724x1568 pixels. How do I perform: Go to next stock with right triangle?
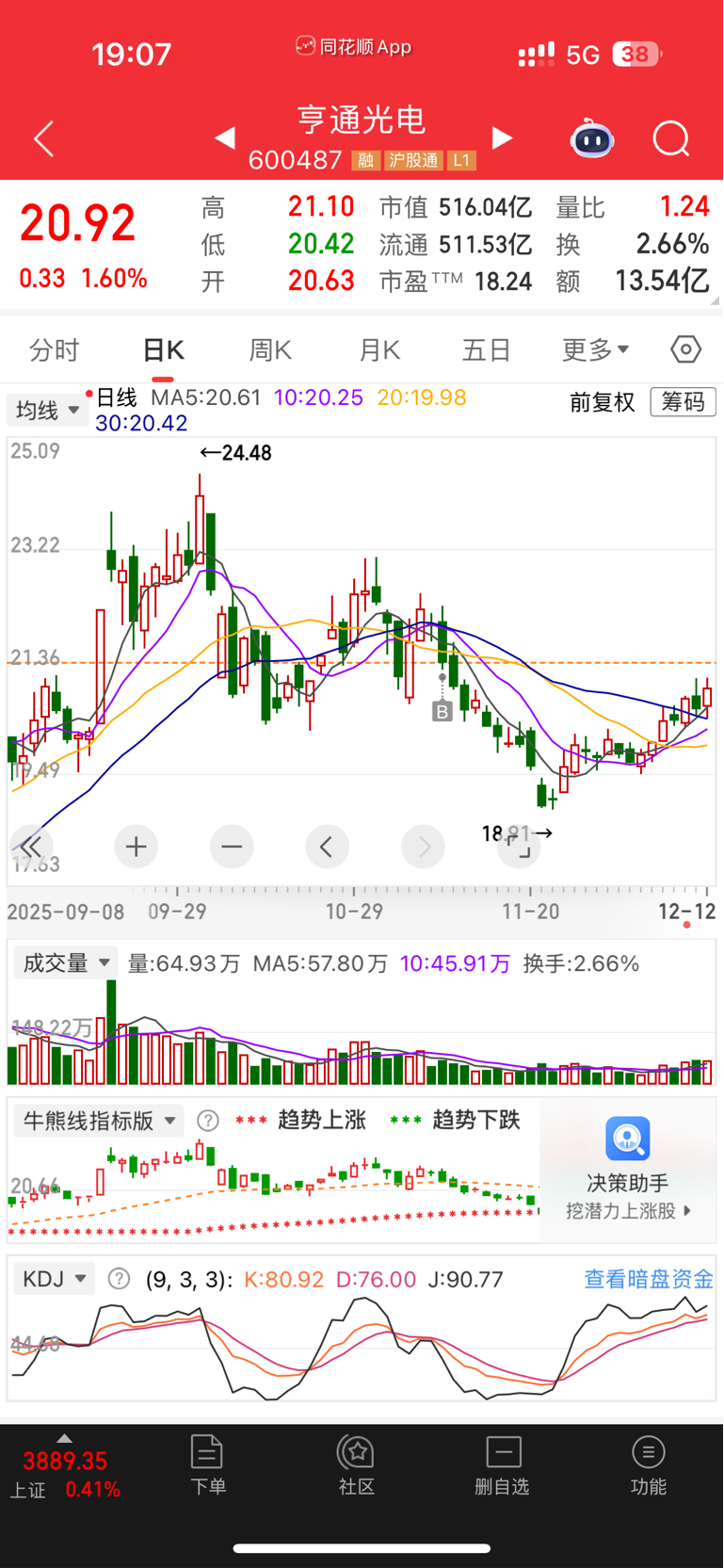[x=503, y=138]
